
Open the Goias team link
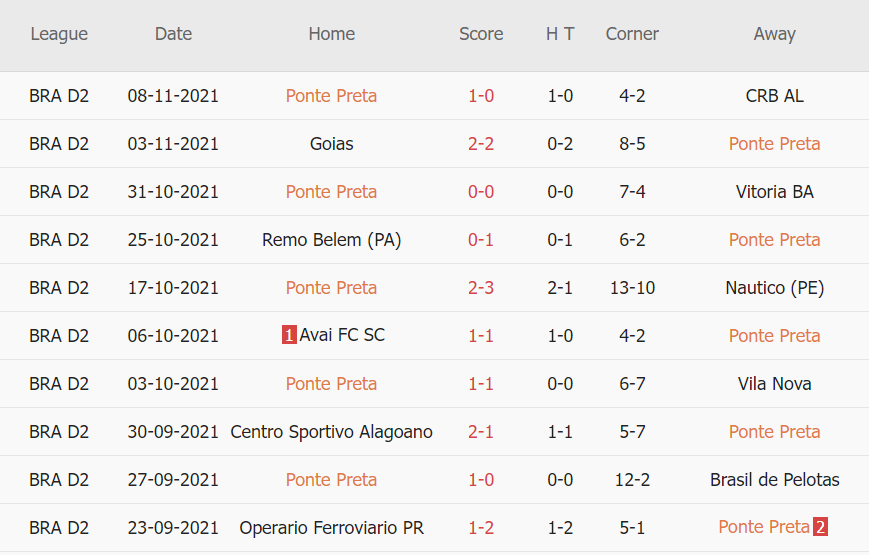point(331,144)
